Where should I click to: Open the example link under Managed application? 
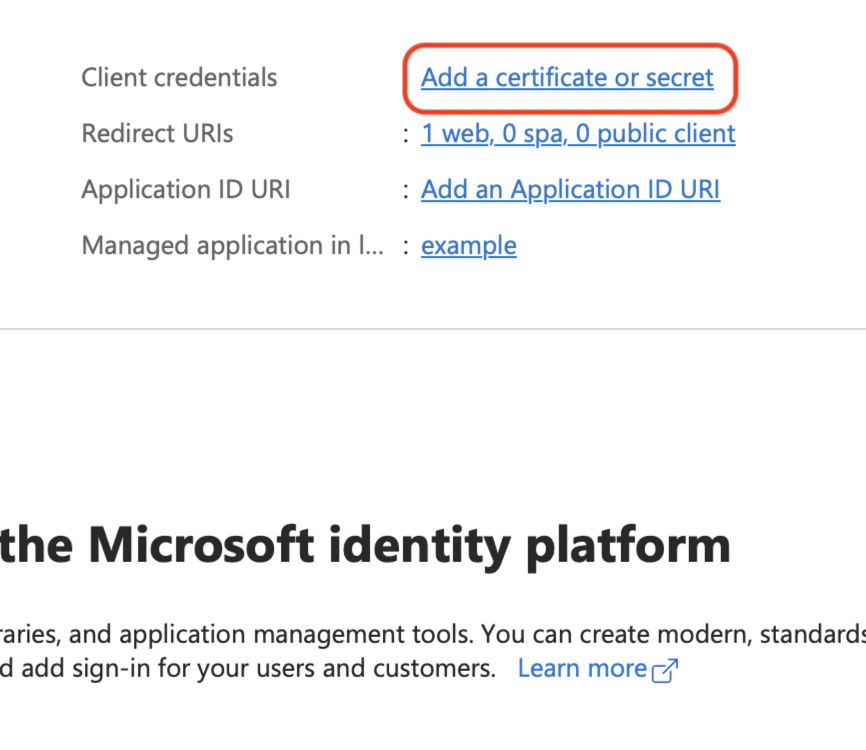468,246
